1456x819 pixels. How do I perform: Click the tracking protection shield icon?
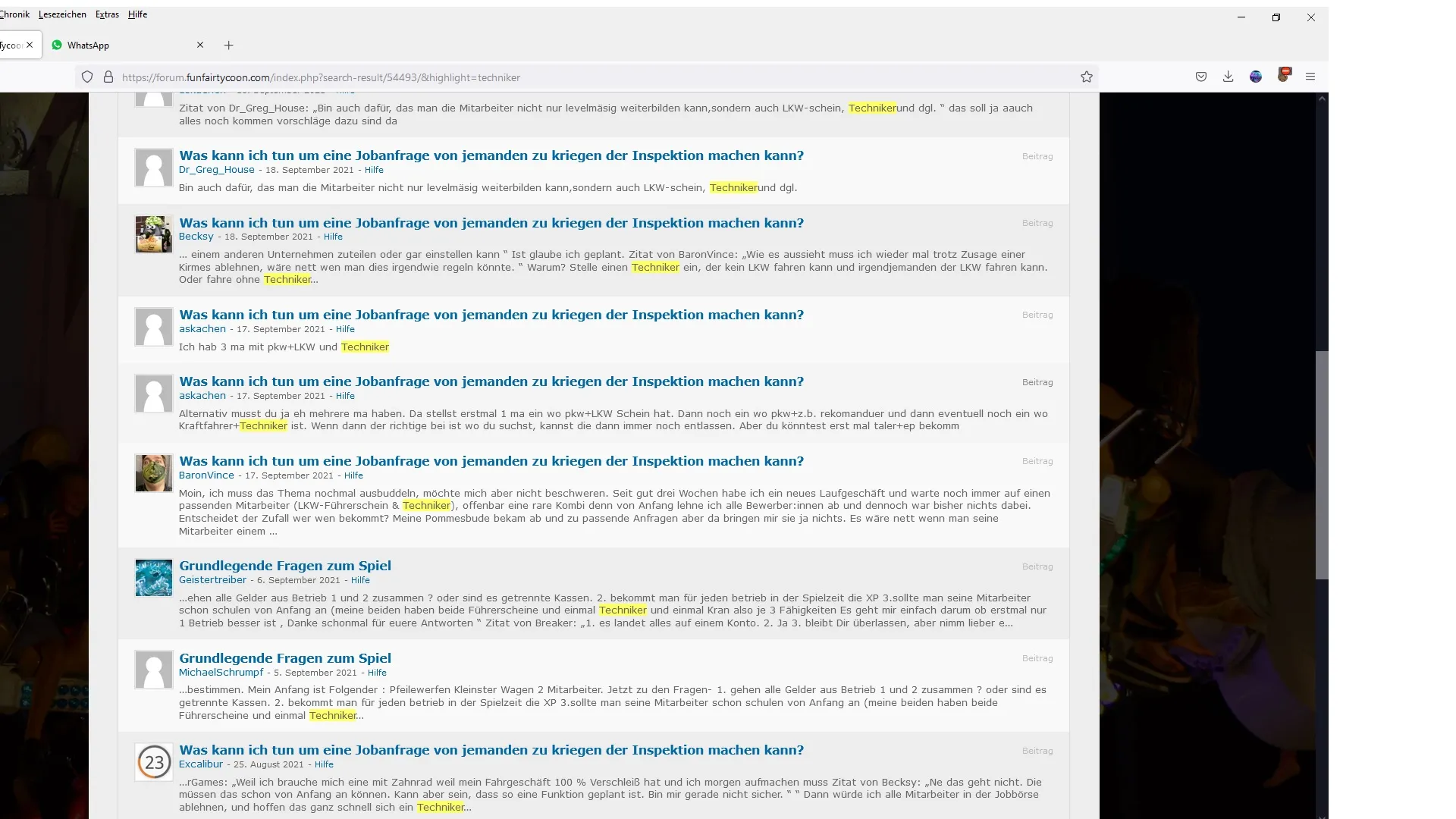pyautogui.click(x=87, y=77)
